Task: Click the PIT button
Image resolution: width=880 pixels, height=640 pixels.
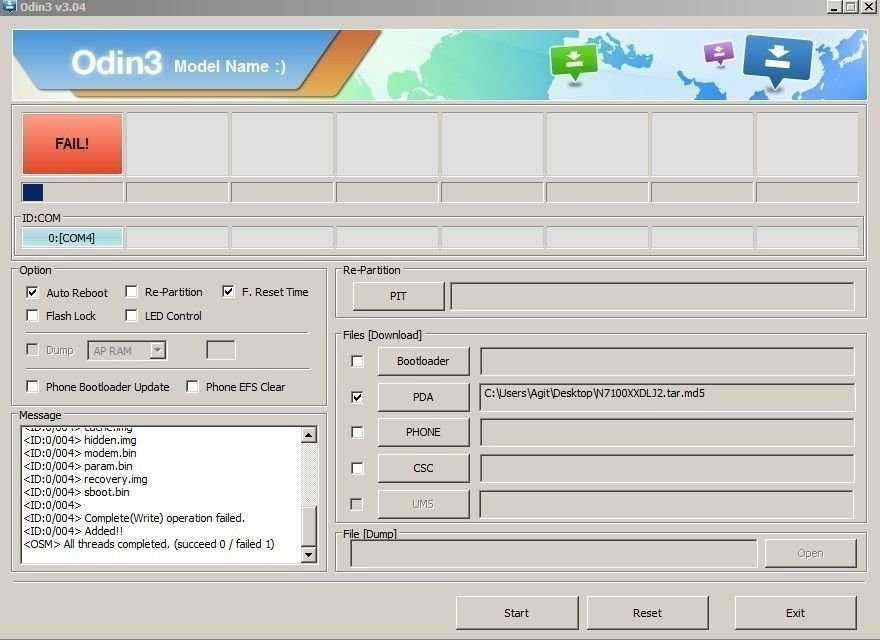Action: click(x=398, y=296)
